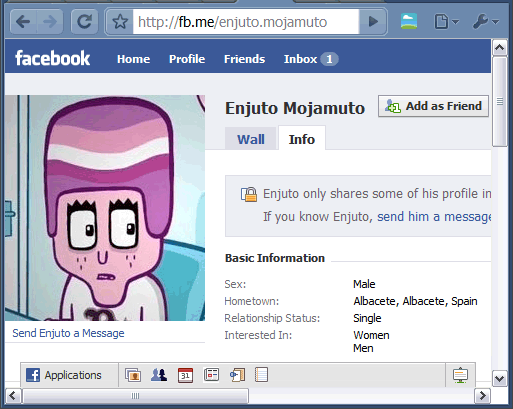Click the fb.me address bar
Screen dimensions: 513x409
click(x=246, y=22)
